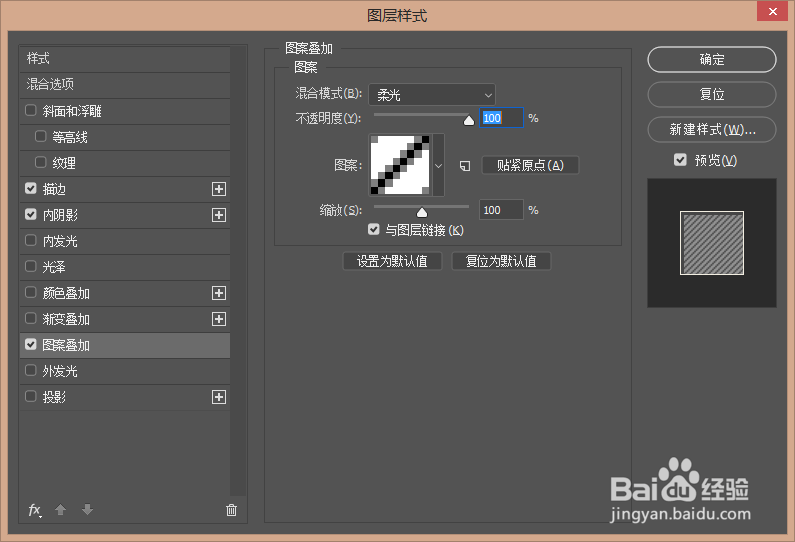Image resolution: width=795 pixels, height=542 pixels.
Task: Open the pattern picker dropdown arrow
Action: click(439, 165)
